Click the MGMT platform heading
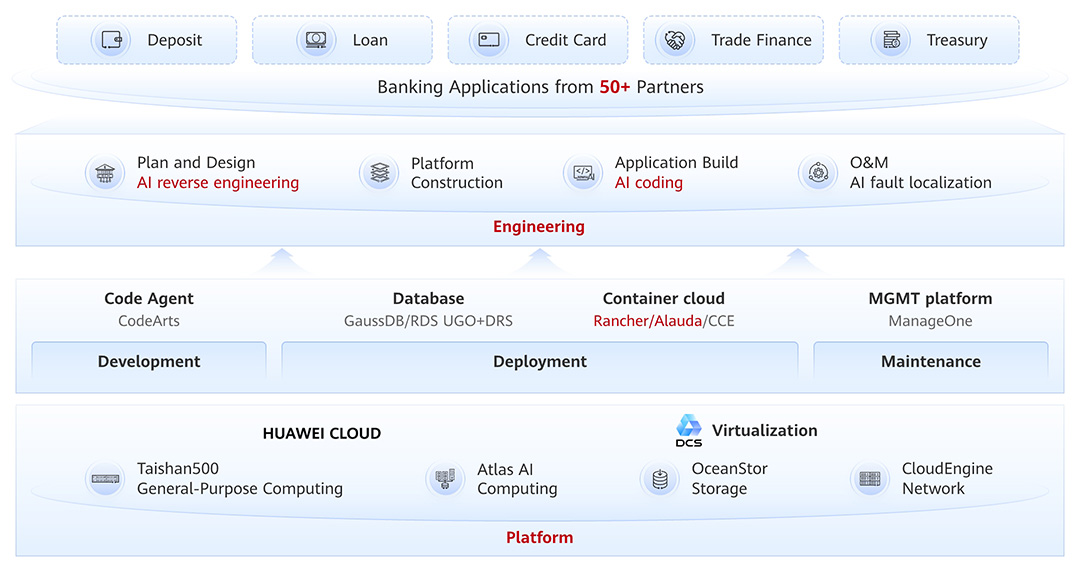This screenshot has height=572, width=1080. pos(931,298)
